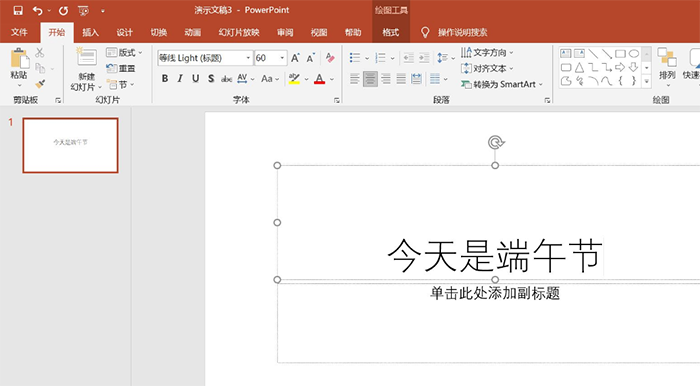Apply bullet list formatting
This screenshot has width=700, height=386.
click(x=355, y=58)
